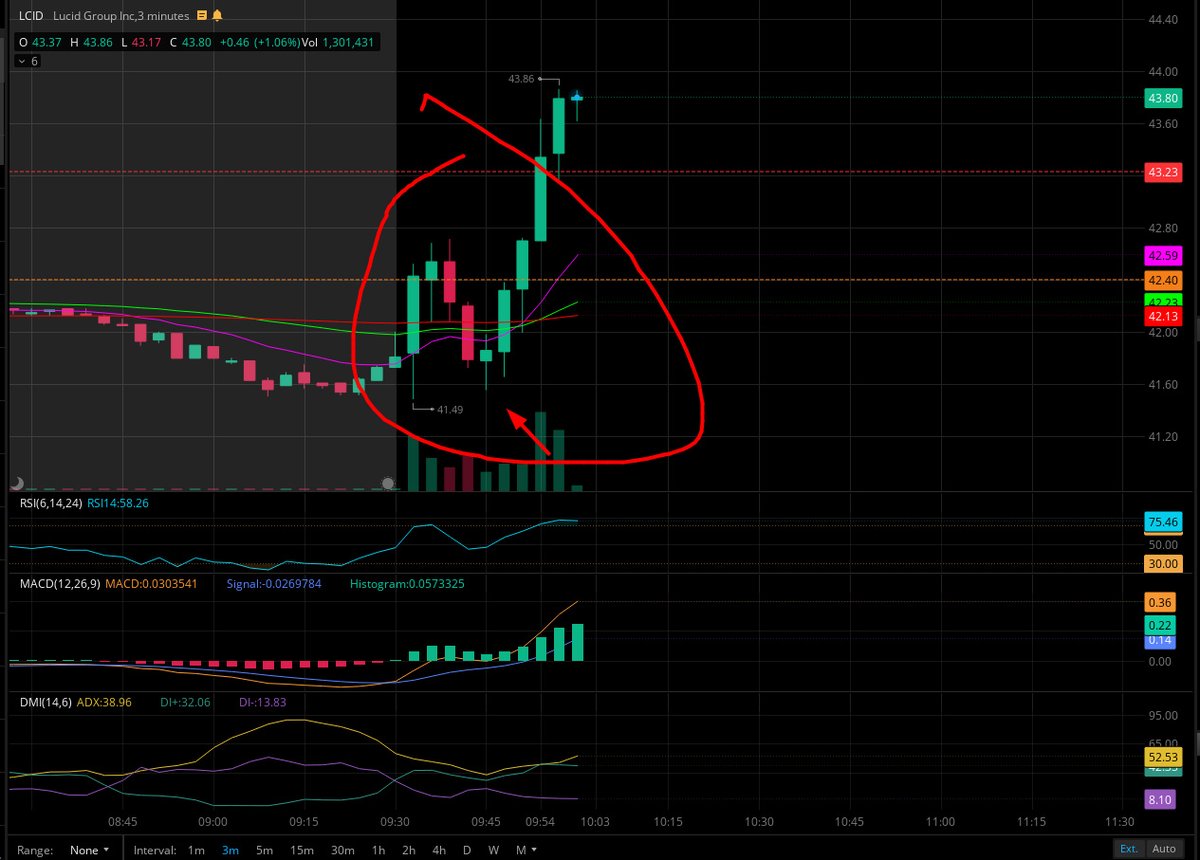Set the interval to 2h
The width and height of the screenshot is (1200, 860).
(x=409, y=850)
